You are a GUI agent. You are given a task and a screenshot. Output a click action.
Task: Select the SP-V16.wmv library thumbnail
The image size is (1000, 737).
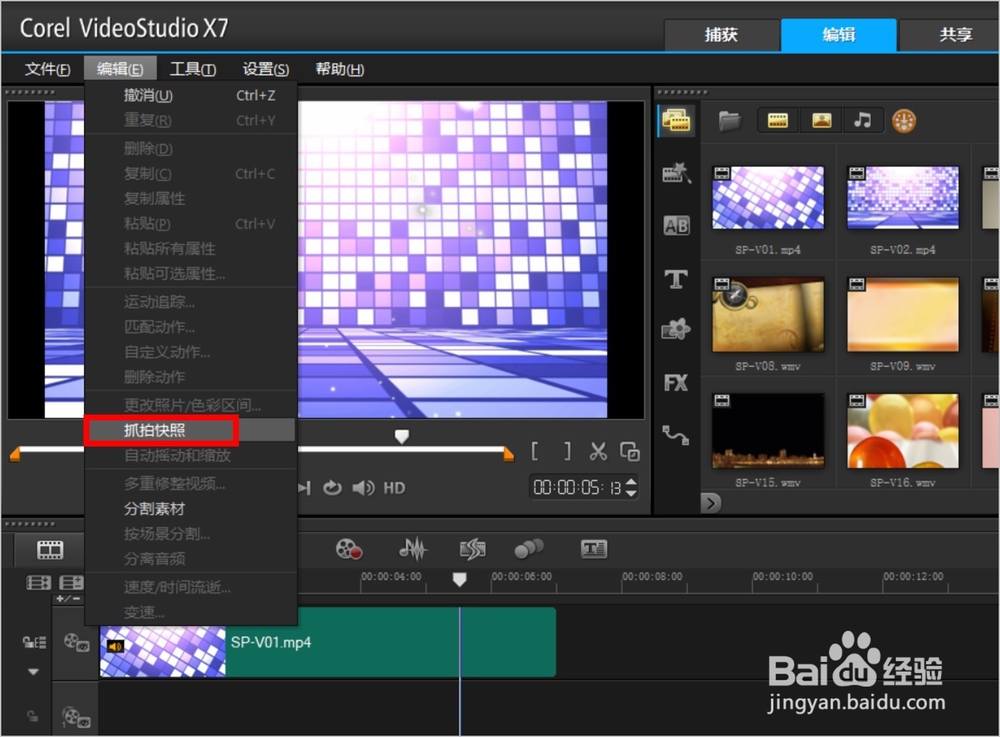[x=902, y=431]
